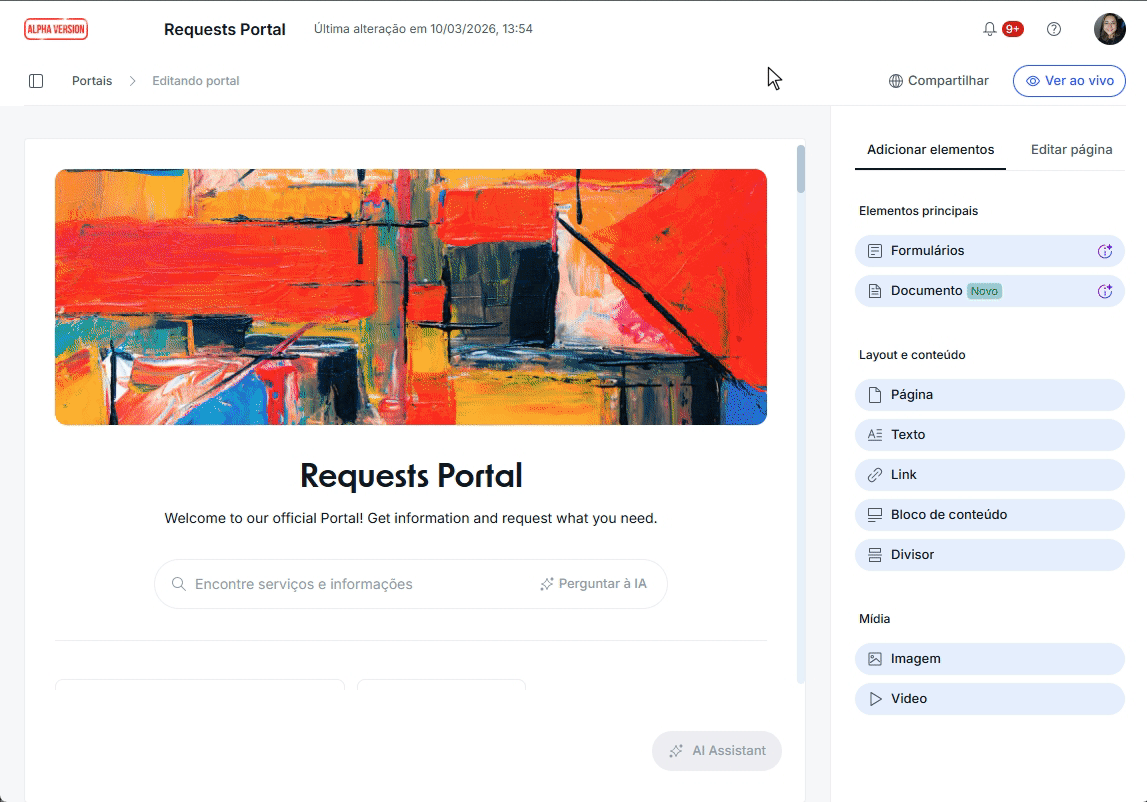Click Perguntar à IA button

point(593,584)
